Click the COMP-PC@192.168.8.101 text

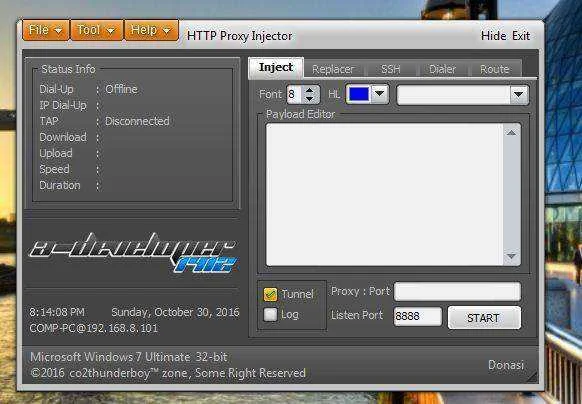click(94, 328)
